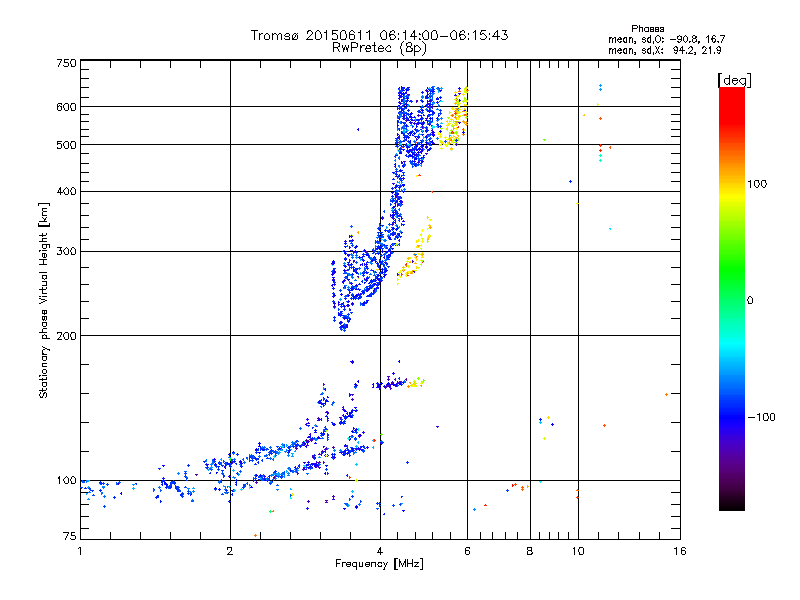
Task: Click the colorbar label '0'
Action: (x=750, y=301)
